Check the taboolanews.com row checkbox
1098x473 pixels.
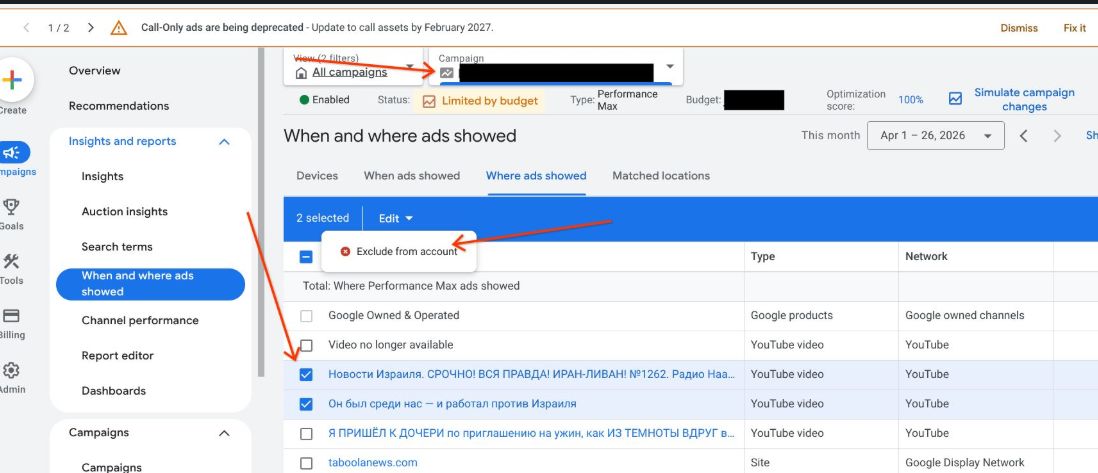[x=306, y=463]
